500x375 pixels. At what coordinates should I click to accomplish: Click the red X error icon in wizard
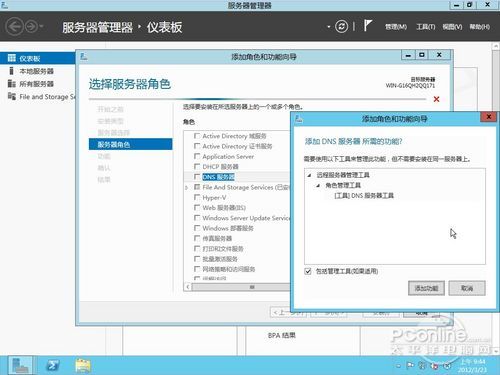tap(436, 99)
